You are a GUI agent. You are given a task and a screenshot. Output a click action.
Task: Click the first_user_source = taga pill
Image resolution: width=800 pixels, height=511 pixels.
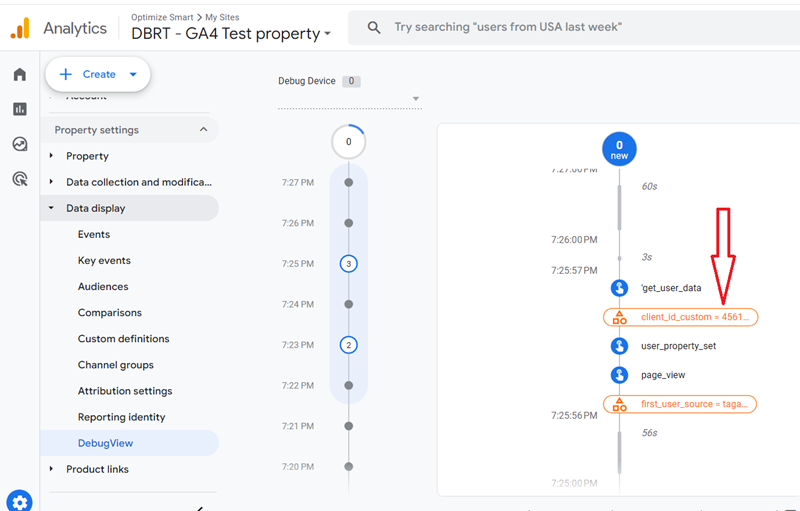pos(680,404)
